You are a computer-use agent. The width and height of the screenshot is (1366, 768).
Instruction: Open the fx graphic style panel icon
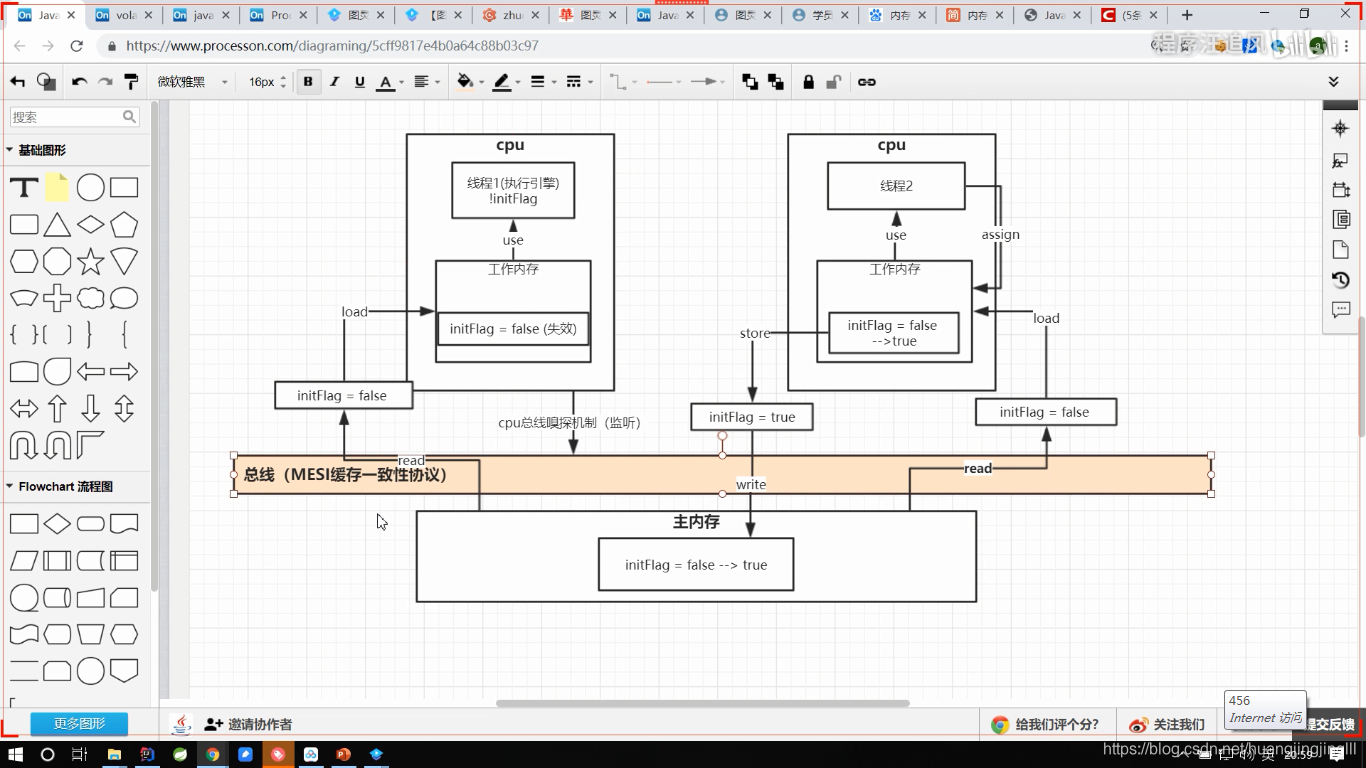click(1341, 160)
